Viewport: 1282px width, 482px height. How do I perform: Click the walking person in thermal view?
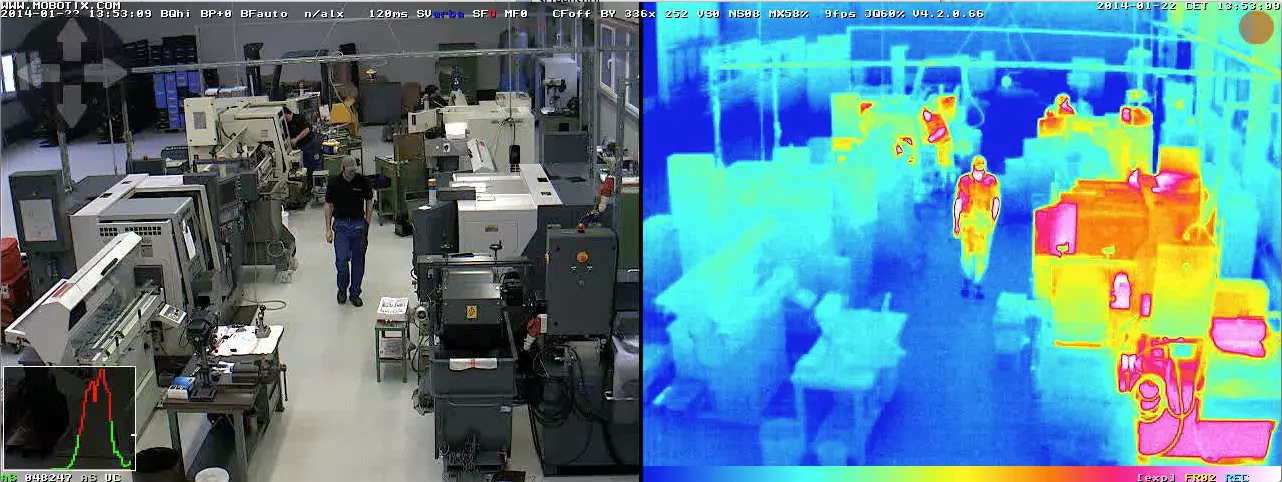click(x=975, y=225)
